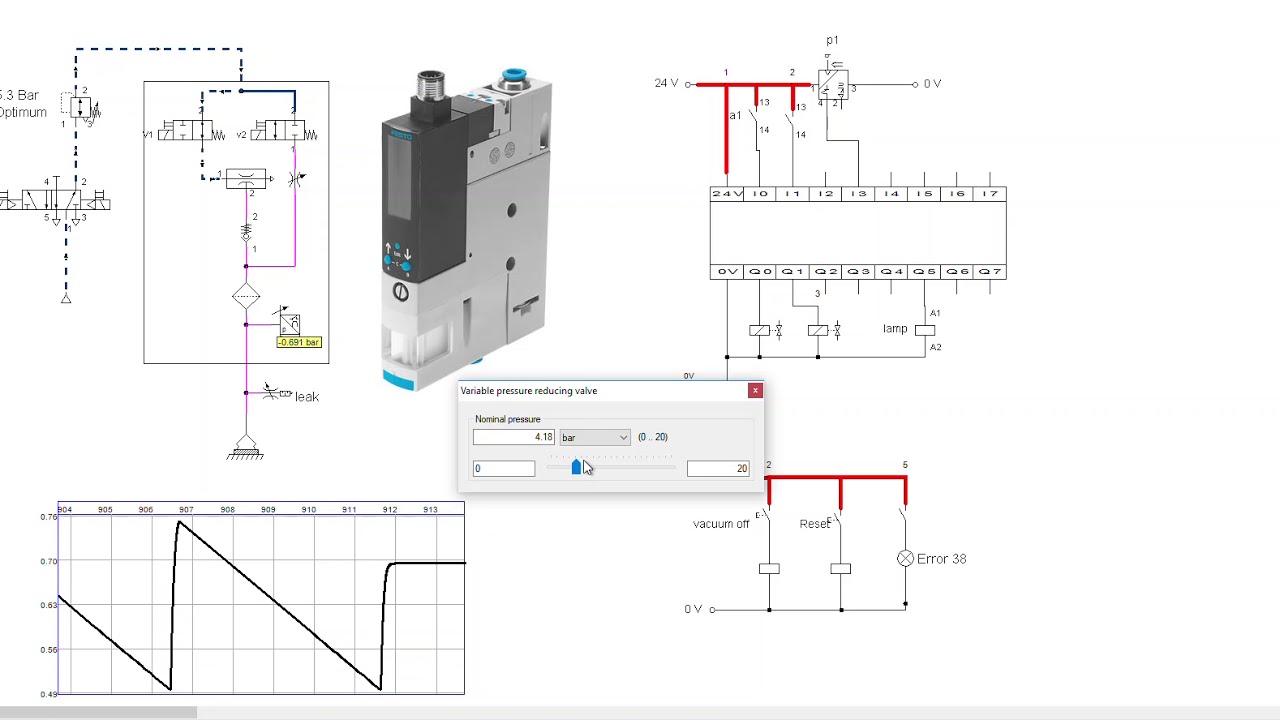Click the -0.691 bar pressure readout

point(299,342)
